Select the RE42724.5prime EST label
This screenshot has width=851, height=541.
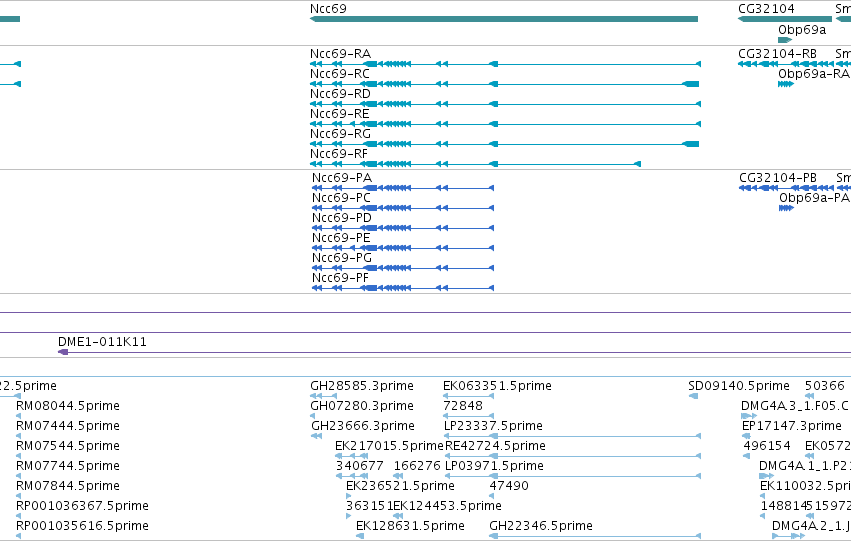pyautogui.click(x=495, y=446)
